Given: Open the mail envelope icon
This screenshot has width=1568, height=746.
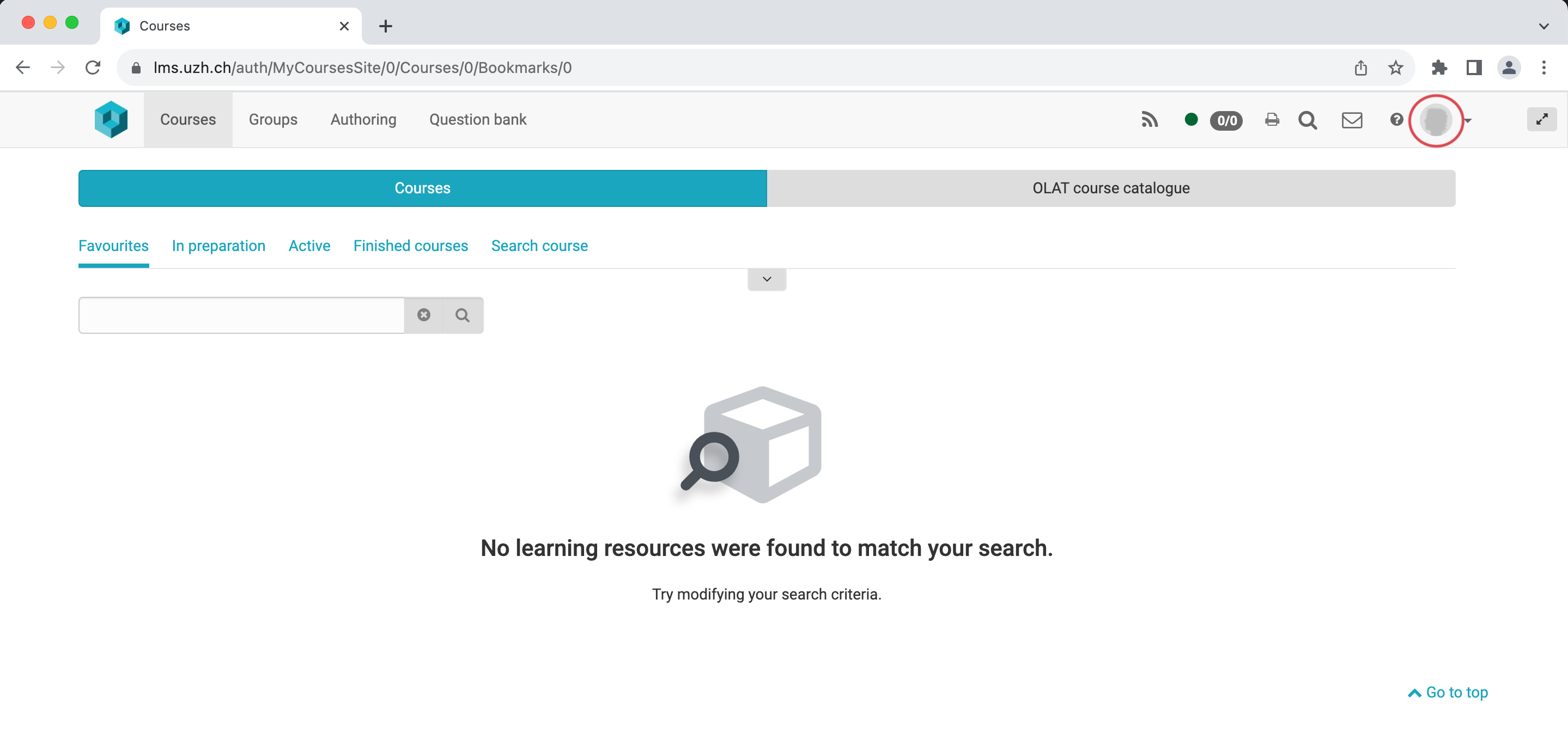Looking at the screenshot, I should (1352, 120).
